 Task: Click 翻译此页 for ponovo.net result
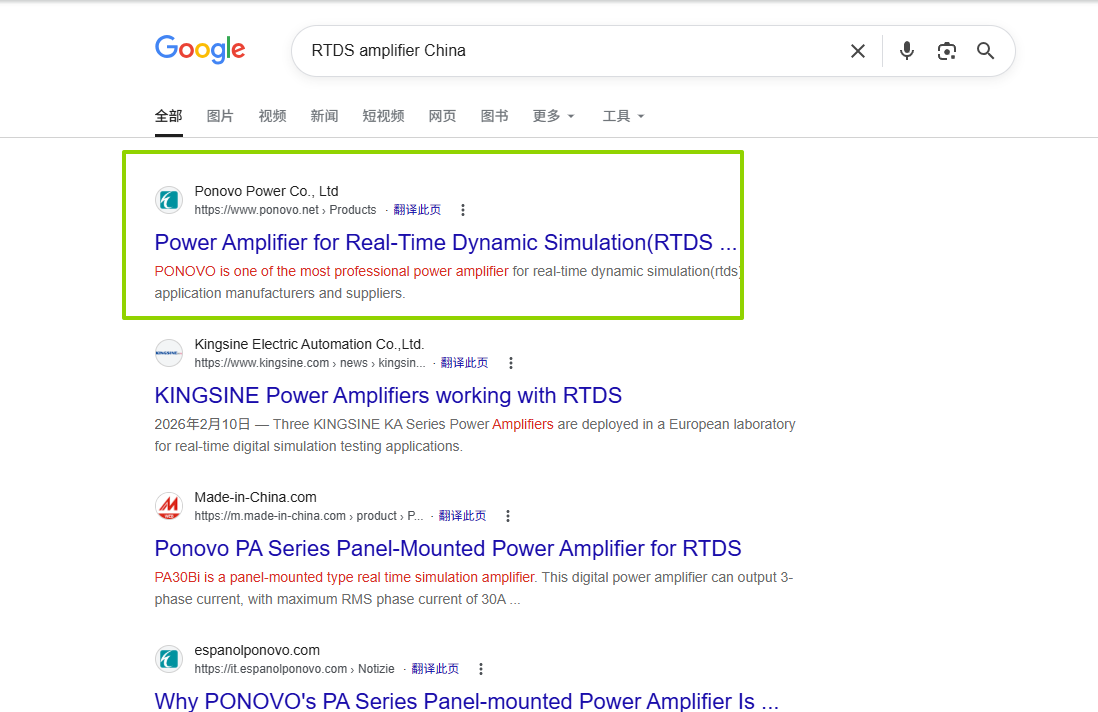click(417, 210)
